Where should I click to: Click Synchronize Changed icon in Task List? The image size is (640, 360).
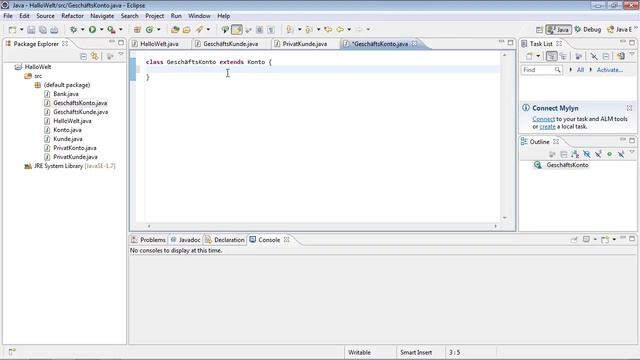(x=621, y=56)
